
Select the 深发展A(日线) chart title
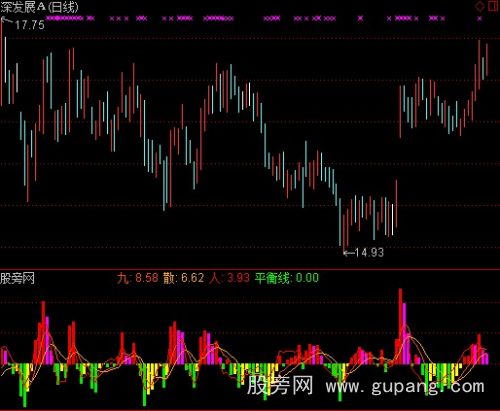[x=39, y=7]
